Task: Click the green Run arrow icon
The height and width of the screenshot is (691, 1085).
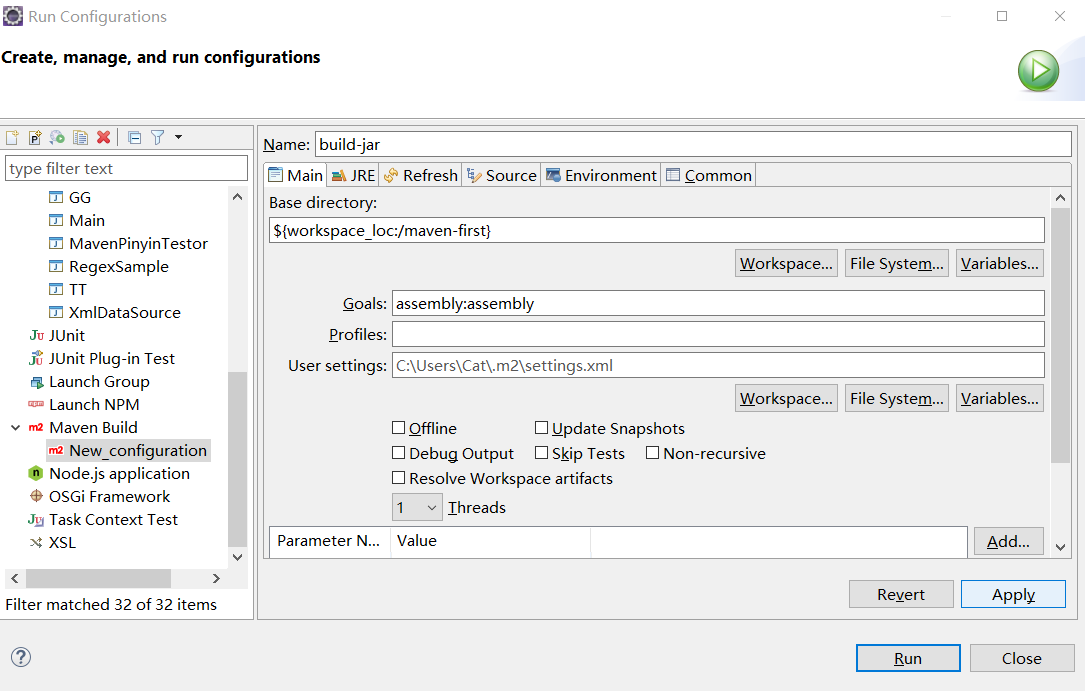Action: pos(1038,71)
